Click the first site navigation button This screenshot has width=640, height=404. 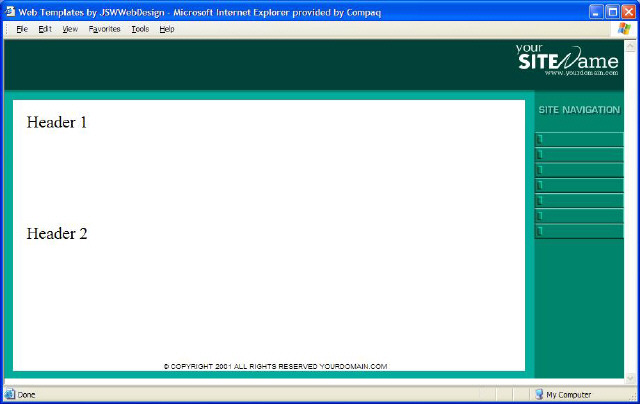(x=579, y=139)
